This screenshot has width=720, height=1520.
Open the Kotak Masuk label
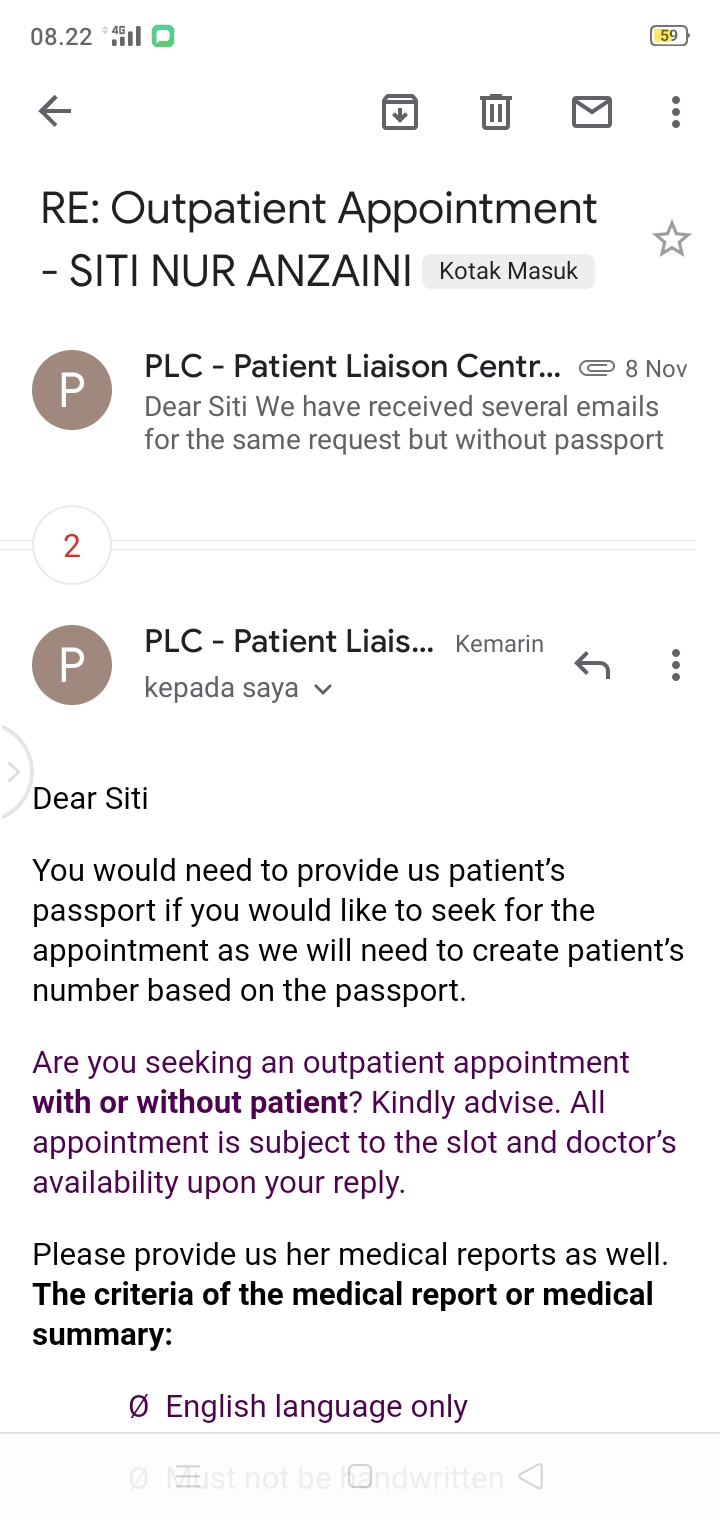(508, 271)
